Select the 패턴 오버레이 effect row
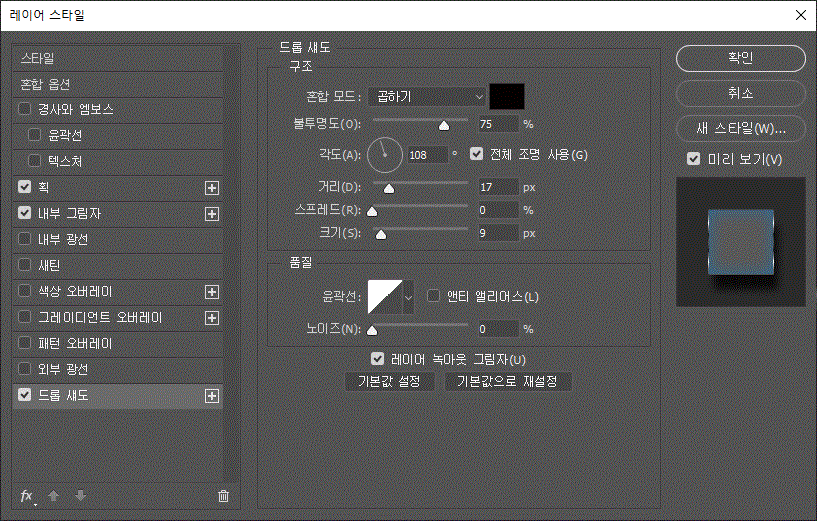The width and height of the screenshot is (817, 521). point(118,343)
